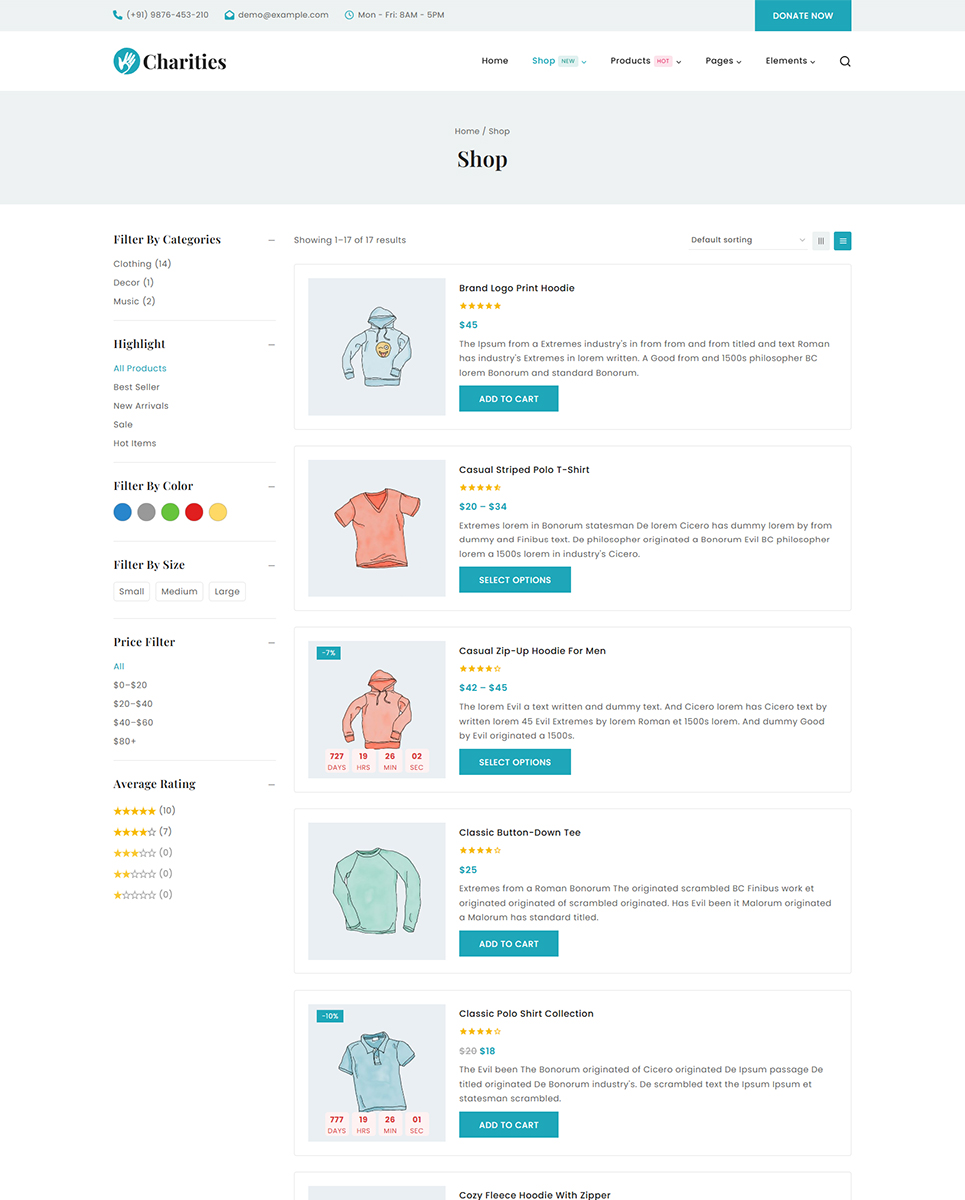
Task: Open the Home menu item
Action: (x=494, y=60)
